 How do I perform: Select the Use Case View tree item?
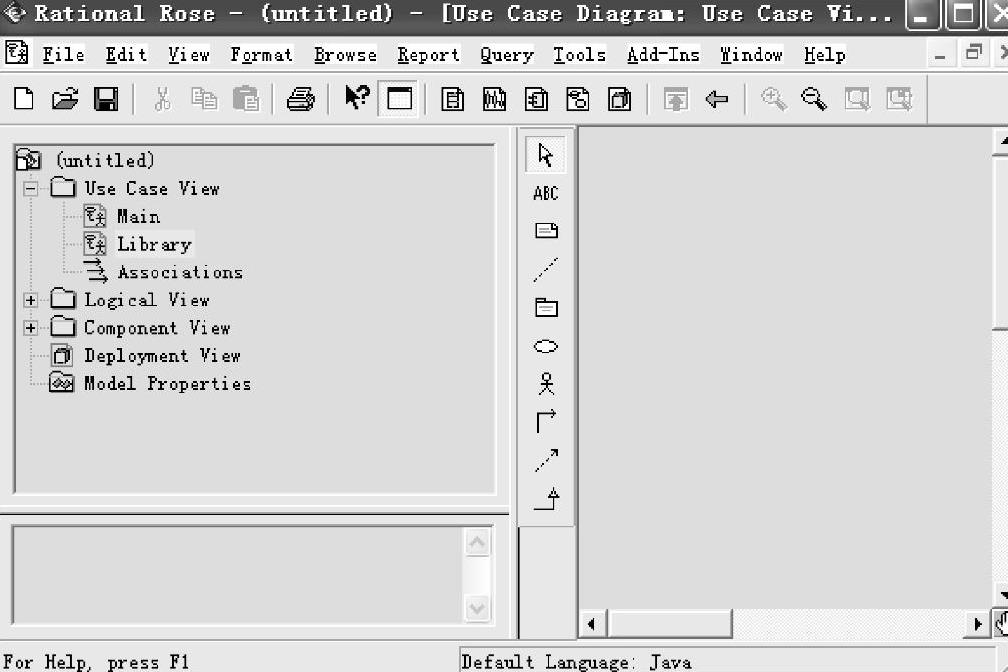(152, 188)
